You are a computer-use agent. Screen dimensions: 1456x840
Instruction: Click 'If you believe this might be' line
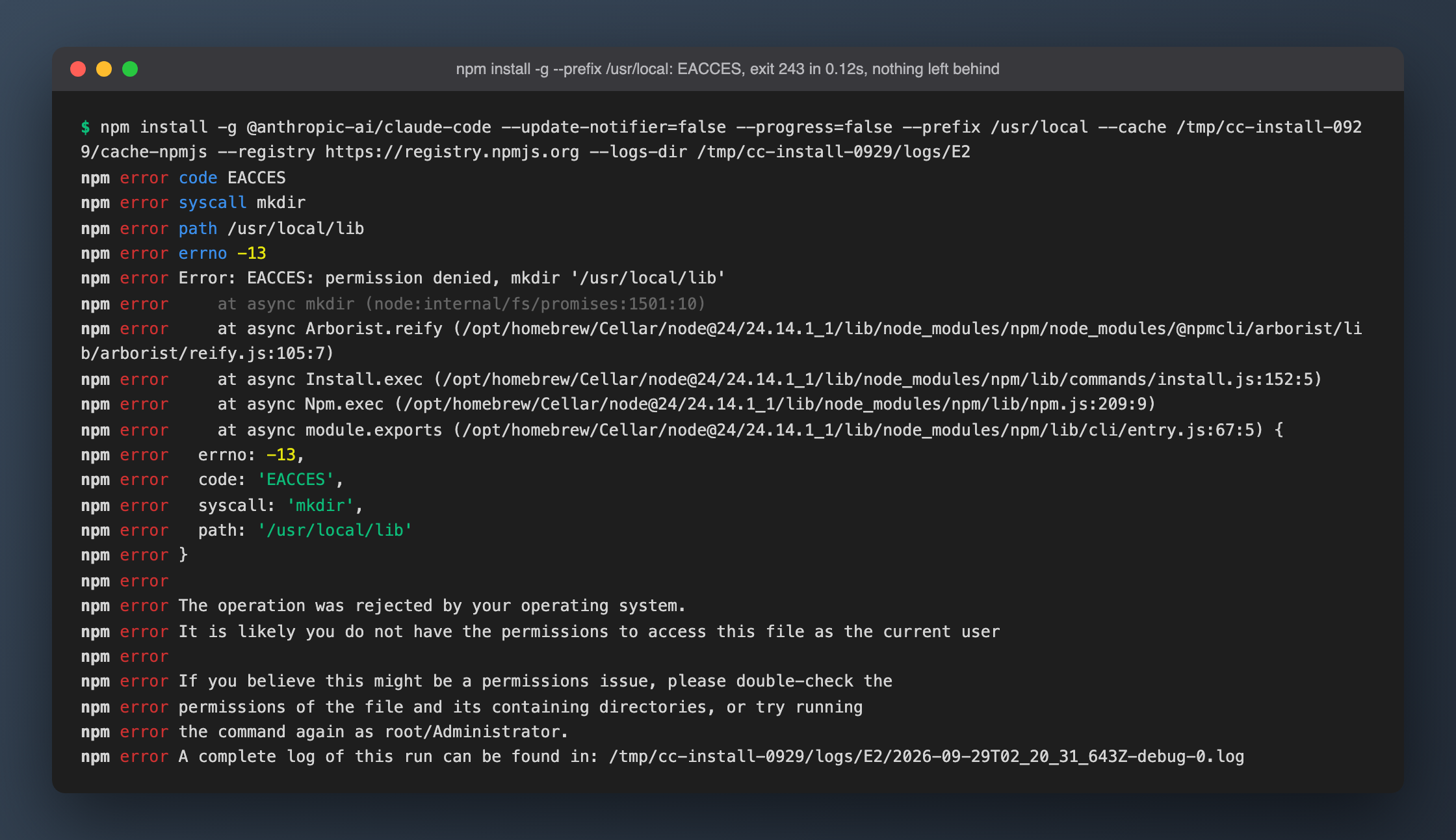pyautogui.click(x=486, y=681)
